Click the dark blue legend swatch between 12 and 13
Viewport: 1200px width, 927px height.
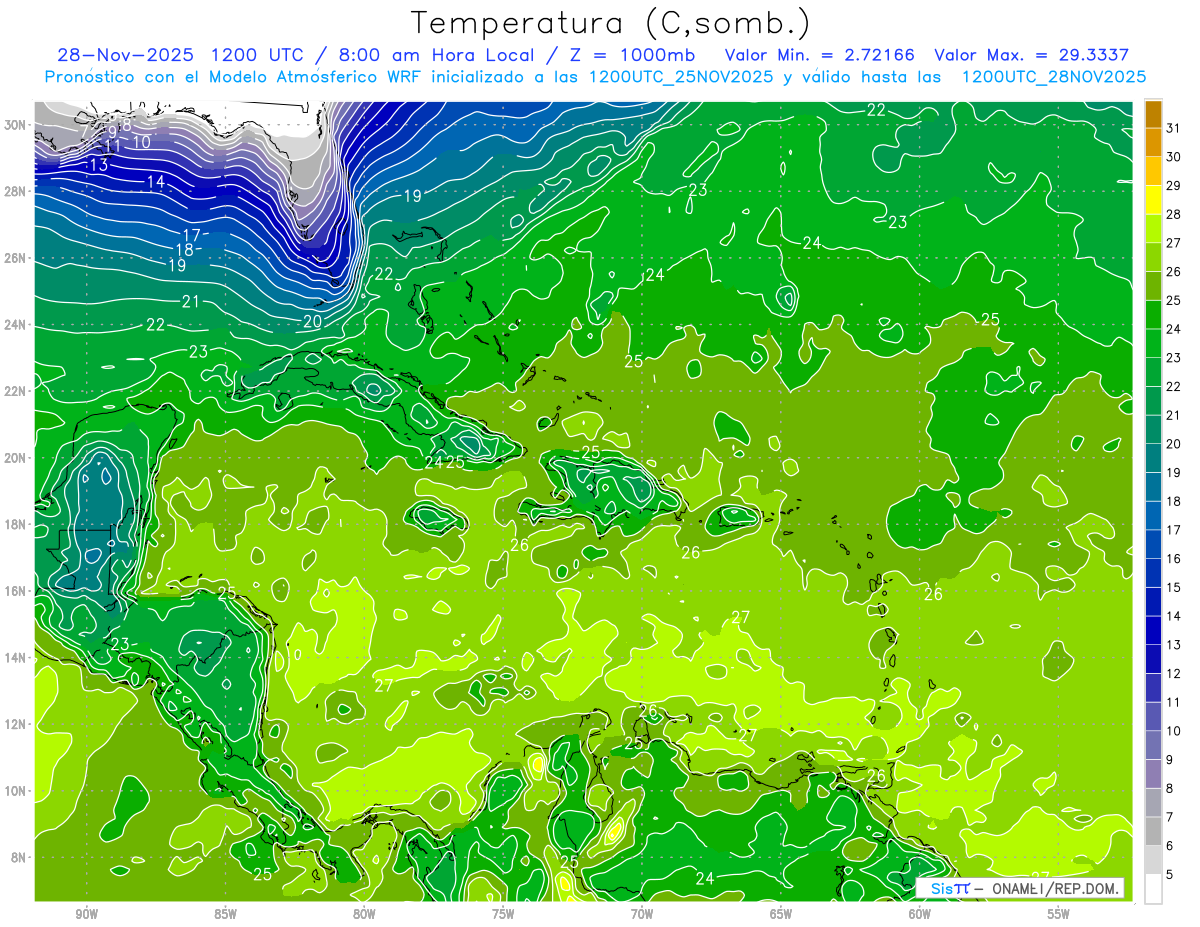click(1154, 659)
